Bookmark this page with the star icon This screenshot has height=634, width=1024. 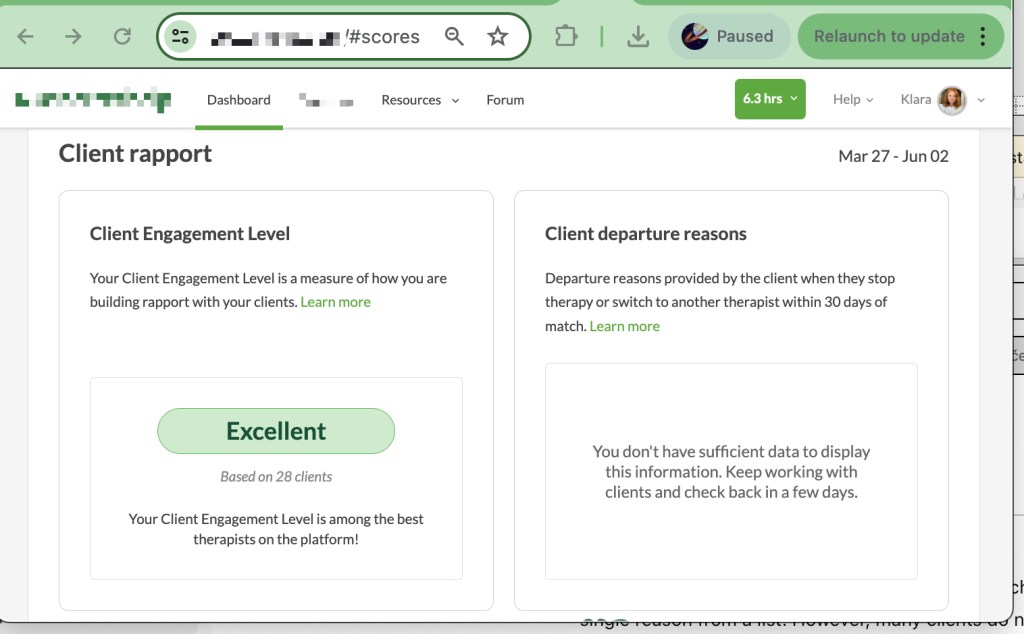[497, 37]
